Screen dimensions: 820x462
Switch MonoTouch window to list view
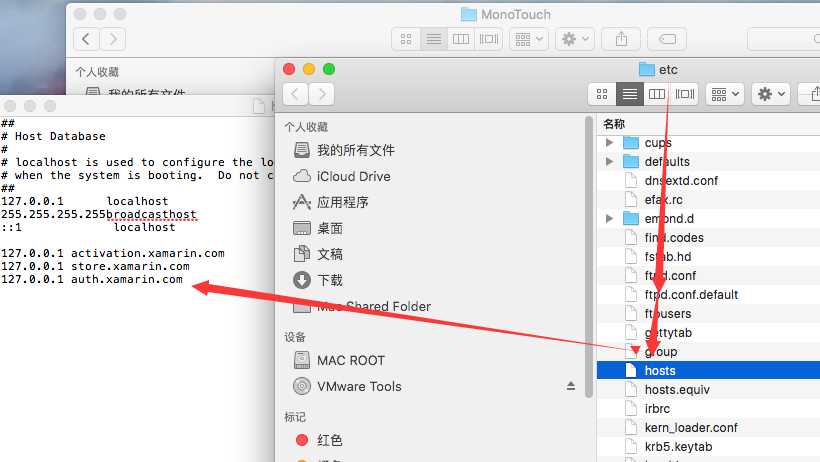(434, 39)
